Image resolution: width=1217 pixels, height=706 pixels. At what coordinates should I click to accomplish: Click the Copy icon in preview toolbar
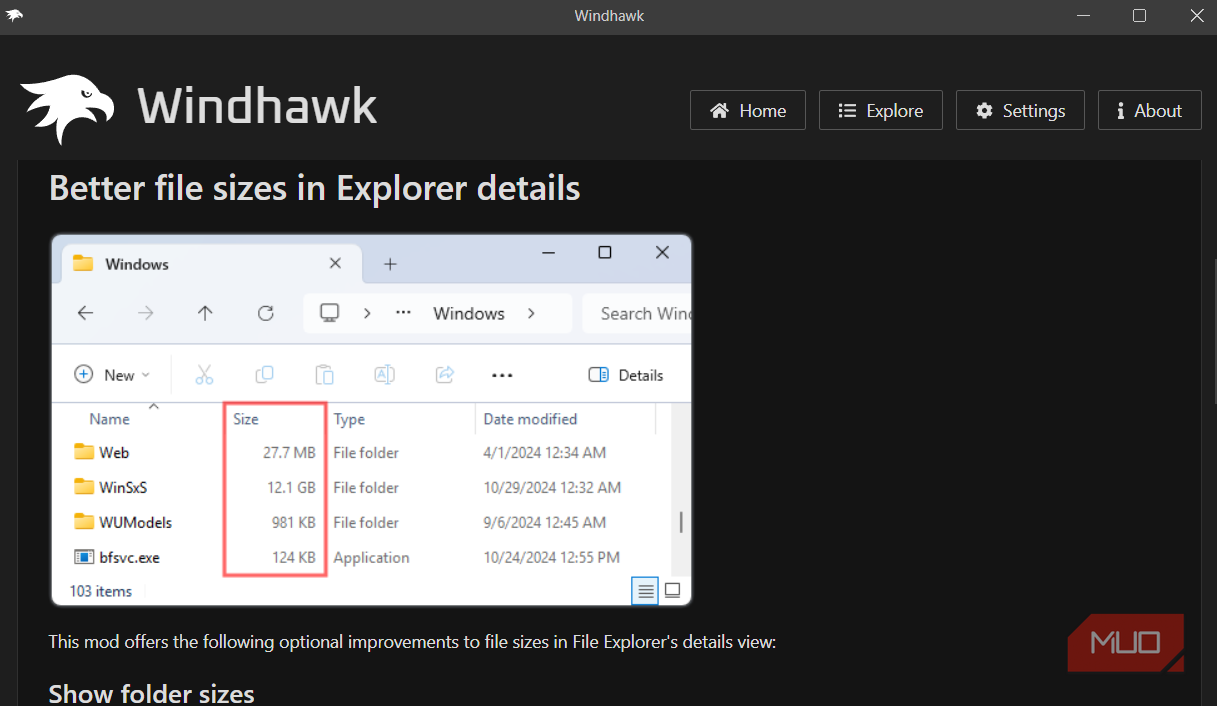pos(264,375)
